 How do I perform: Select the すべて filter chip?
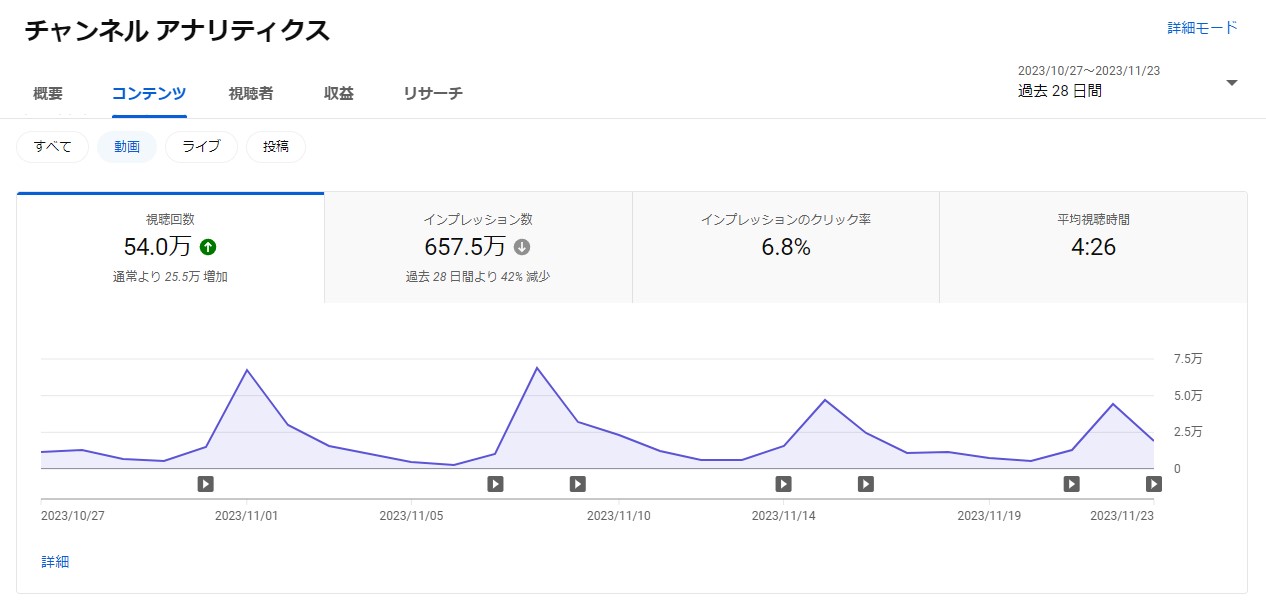coord(53,147)
